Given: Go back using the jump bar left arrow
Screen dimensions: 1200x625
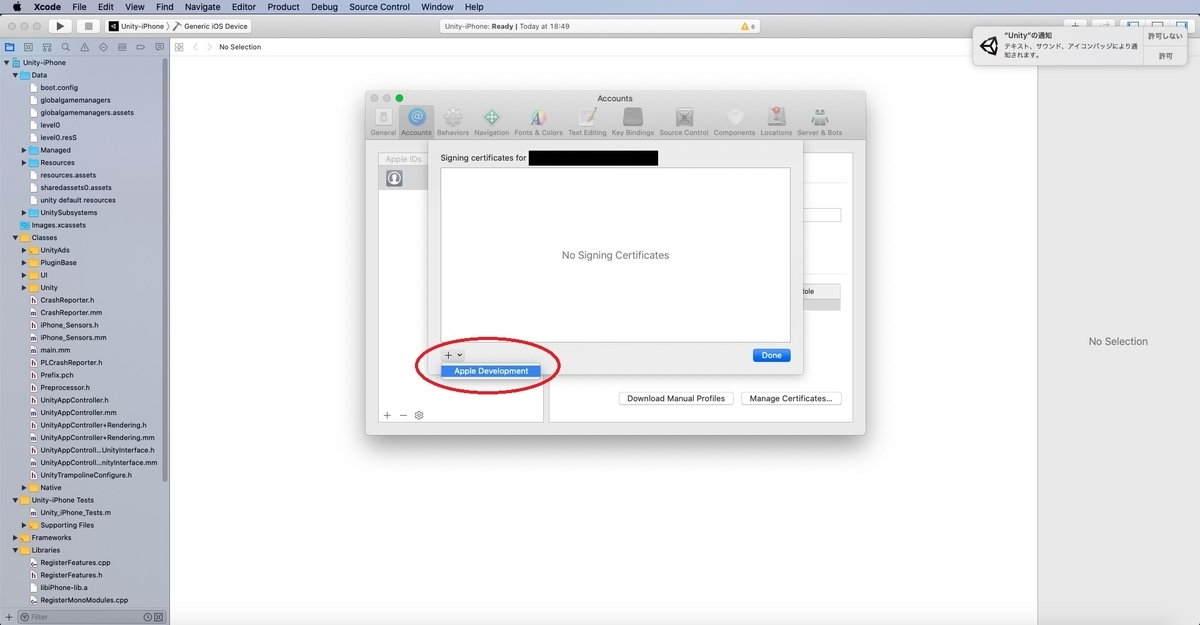Looking at the screenshot, I should pyautogui.click(x=196, y=47).
